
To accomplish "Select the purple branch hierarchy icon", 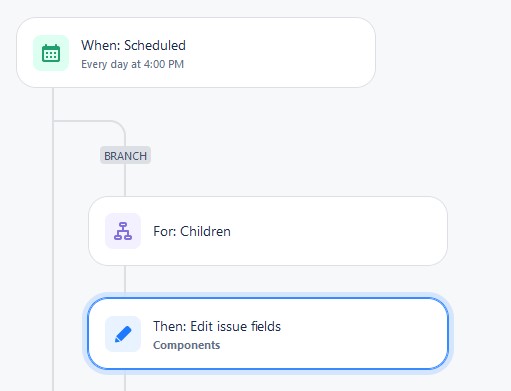I will point(123,231).
